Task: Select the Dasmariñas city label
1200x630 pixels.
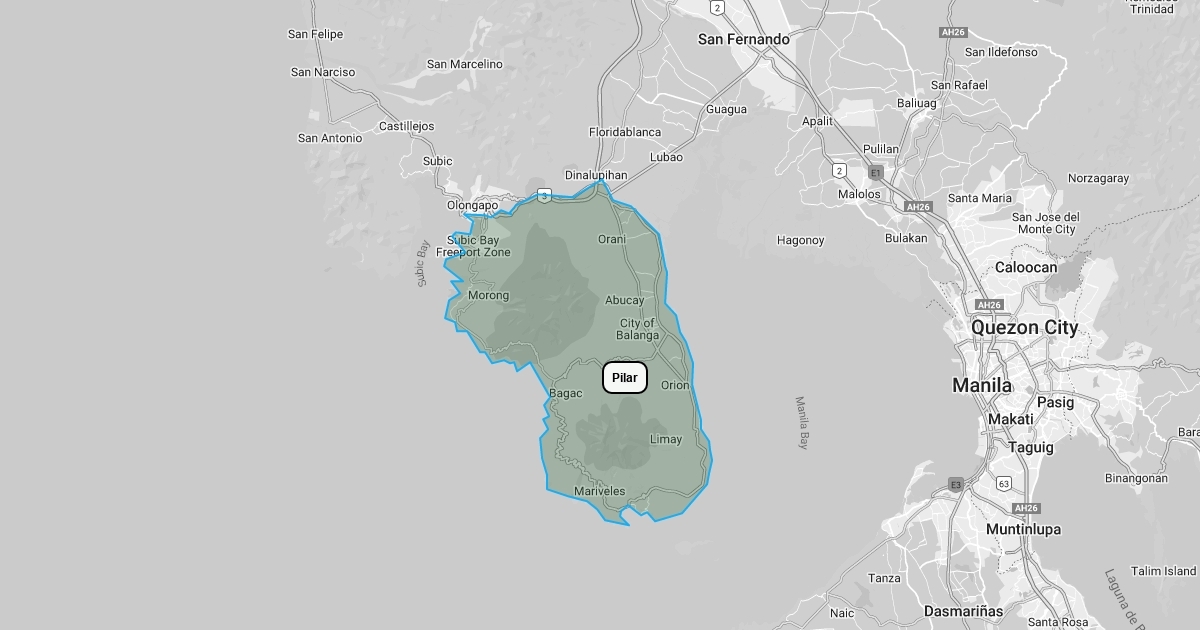Action: click(963, 610)
